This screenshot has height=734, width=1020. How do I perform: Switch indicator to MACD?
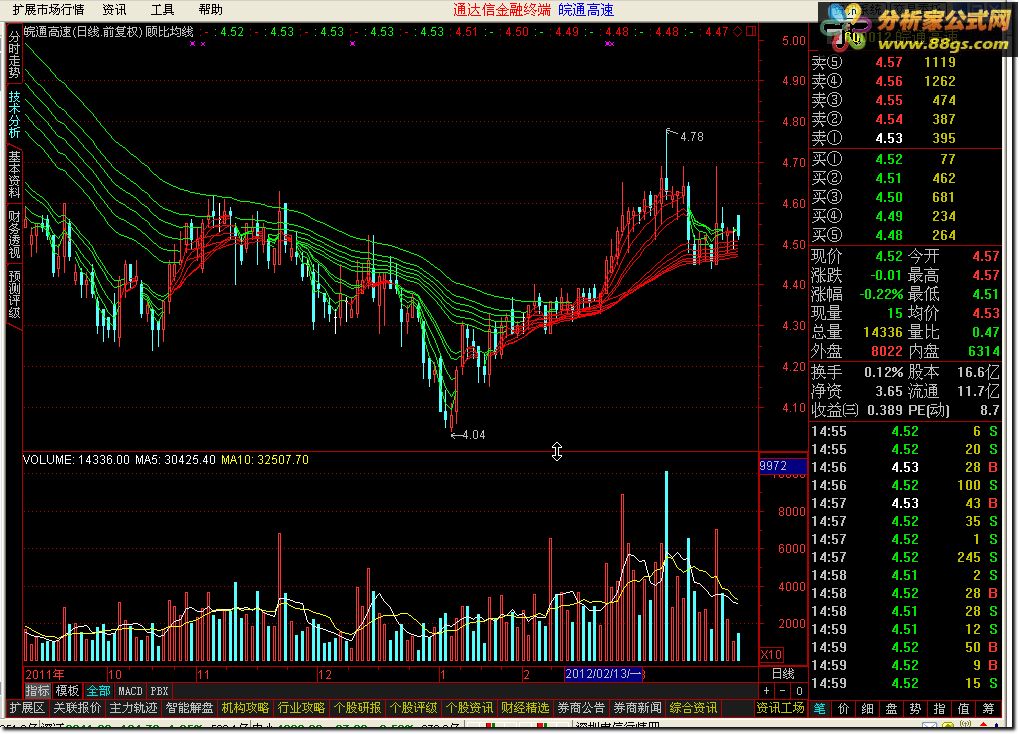click(x=130, y=691)
